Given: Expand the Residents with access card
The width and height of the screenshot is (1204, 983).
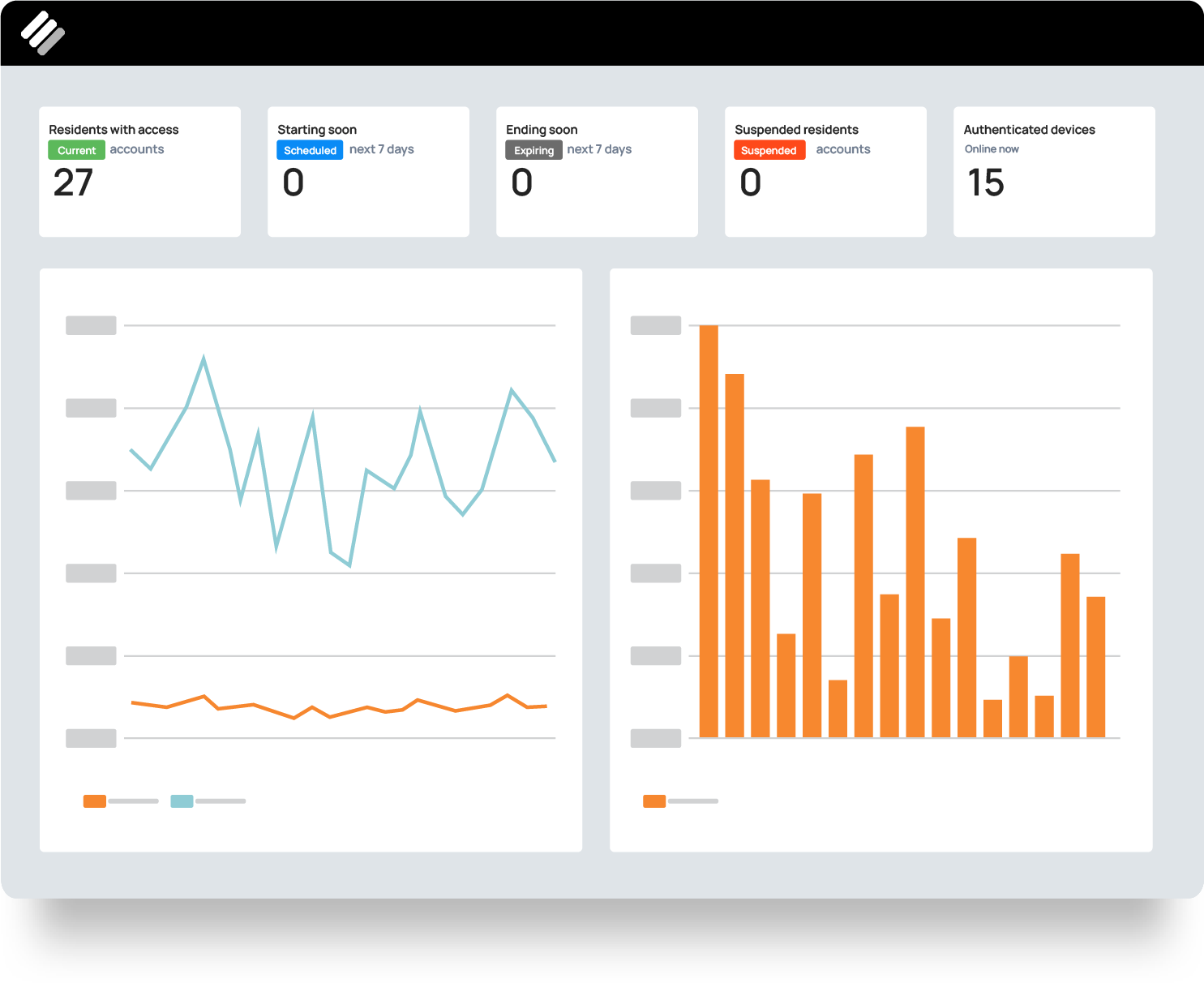Looking at the screenshot, I should tap(139, 171).
